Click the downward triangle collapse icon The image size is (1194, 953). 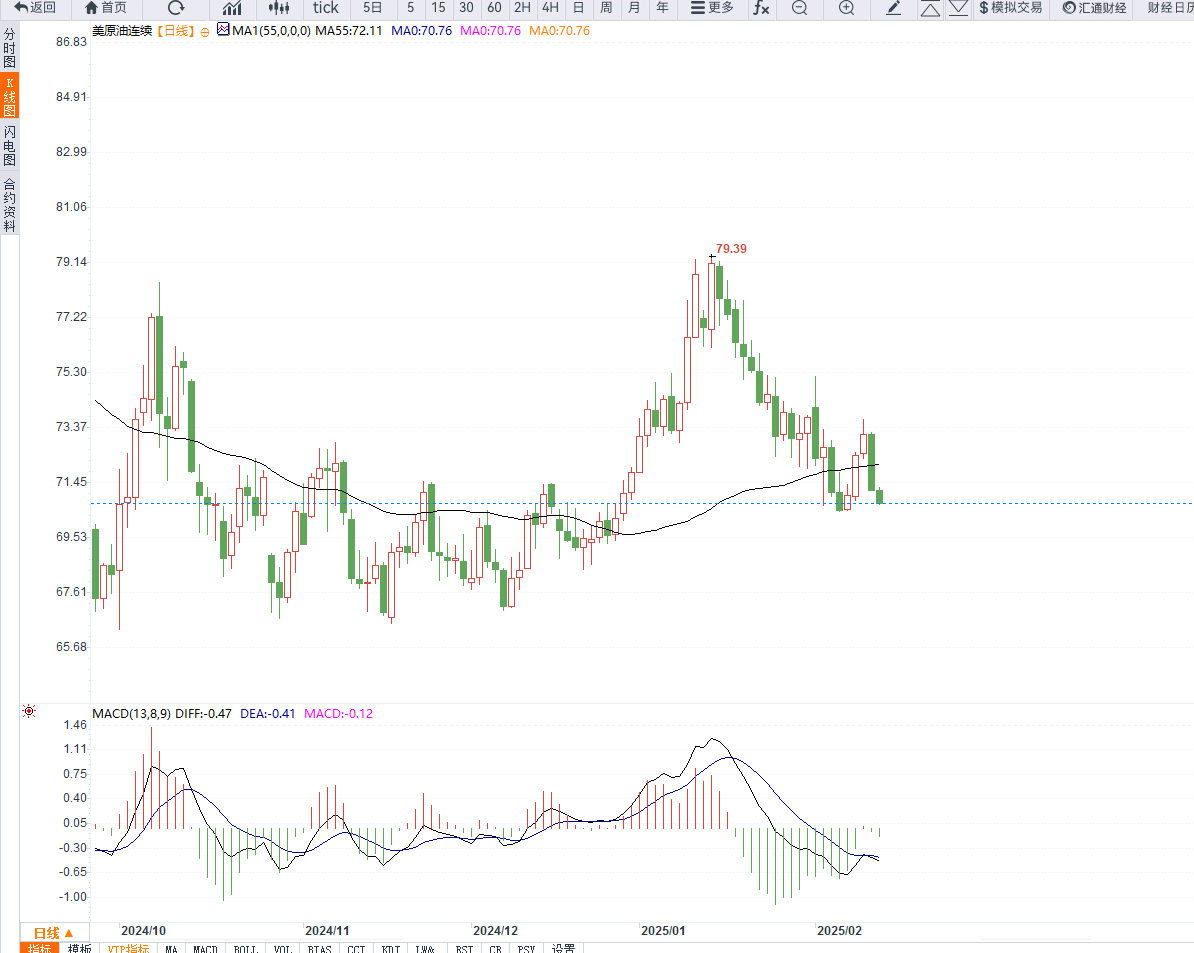pyautogui.click(x=958, y=8)
